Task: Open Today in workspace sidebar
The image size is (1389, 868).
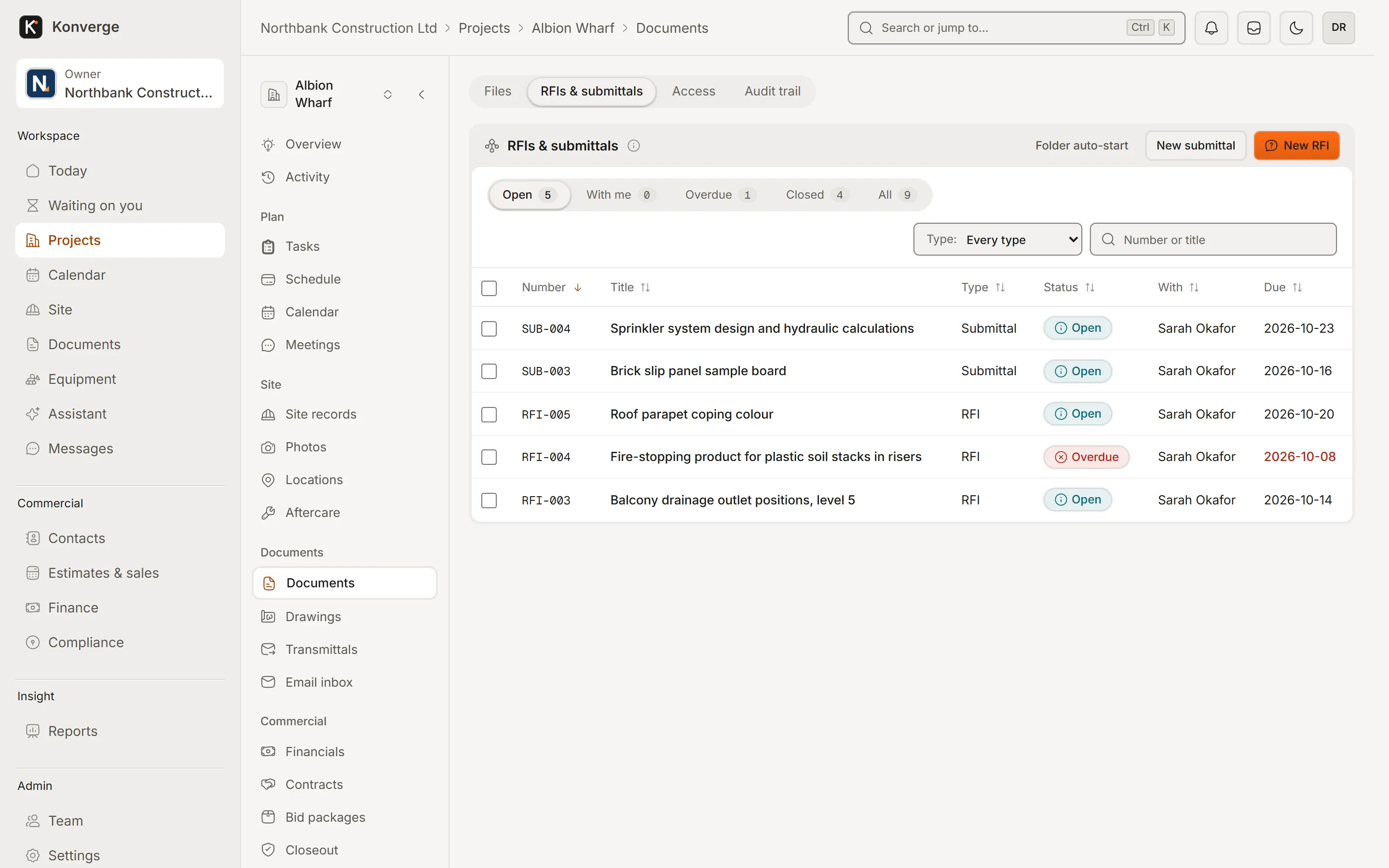Action: pos(120,171)
